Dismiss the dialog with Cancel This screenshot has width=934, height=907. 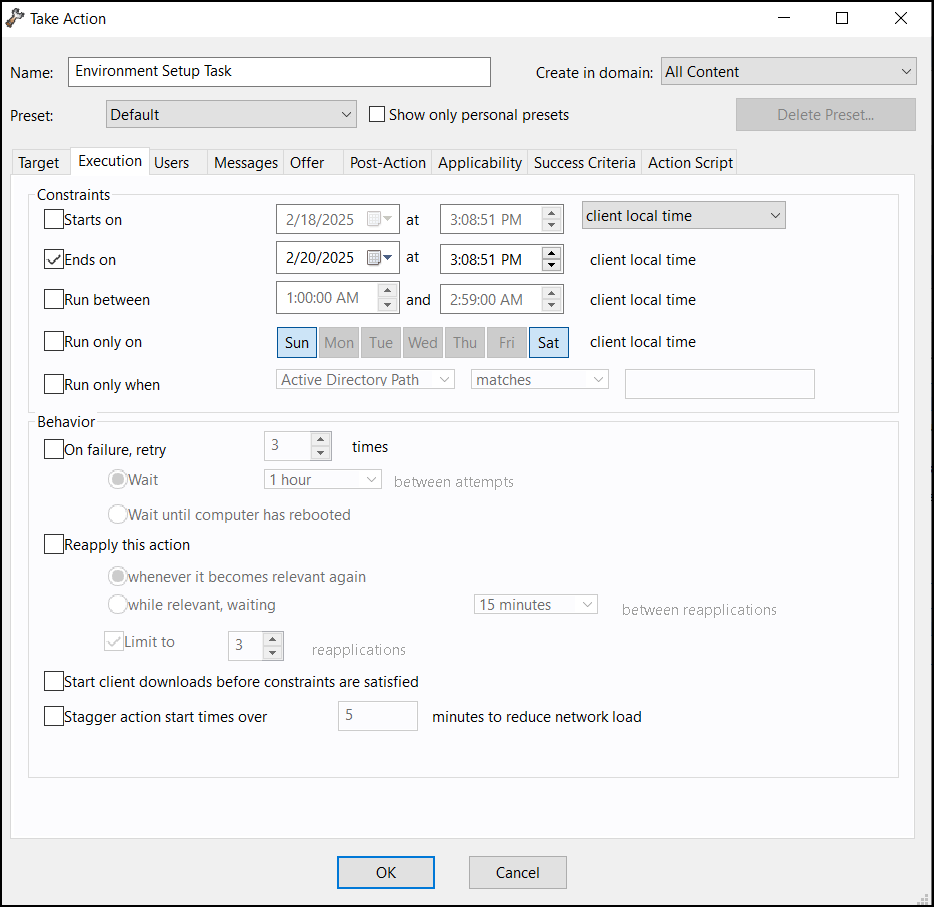pyautogui.click(x=517, y=872)
